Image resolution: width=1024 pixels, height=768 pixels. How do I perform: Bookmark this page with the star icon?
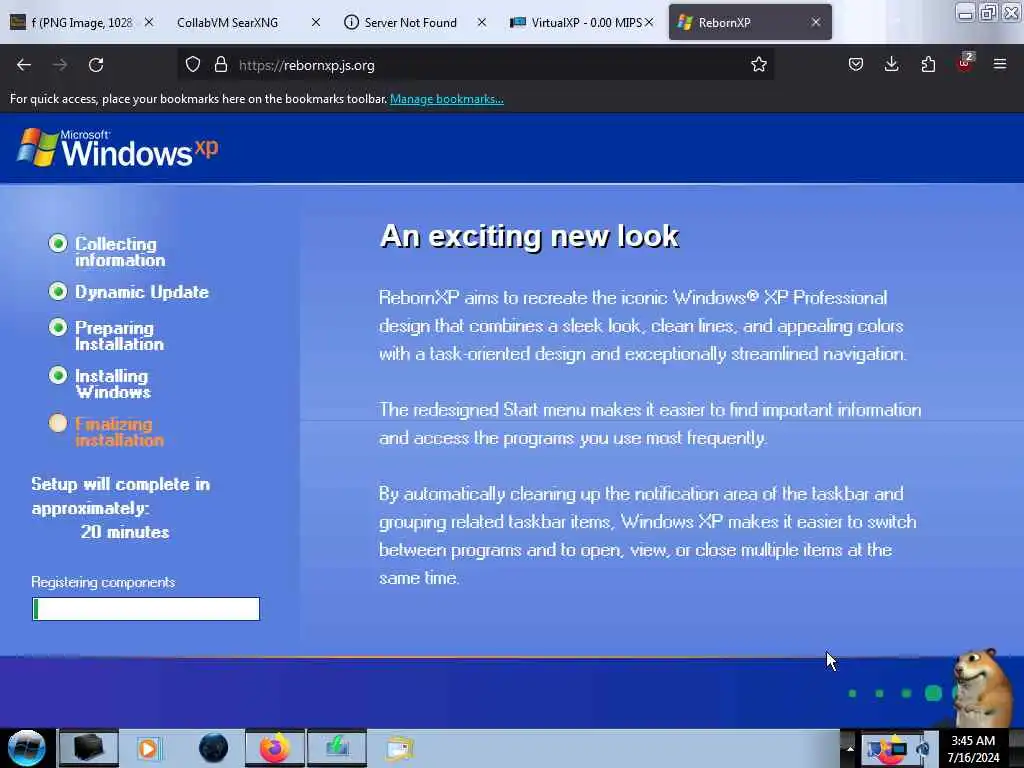coord(758,65)
